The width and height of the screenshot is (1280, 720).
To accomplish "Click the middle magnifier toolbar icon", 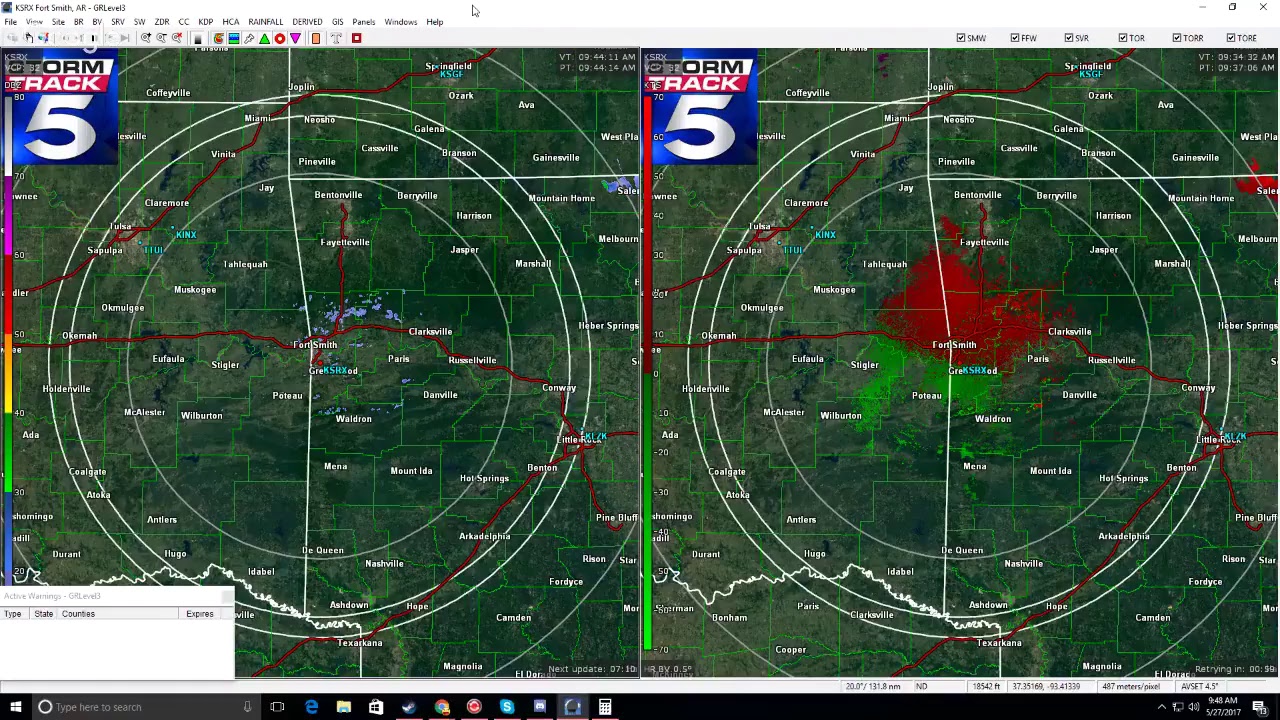I will (162, 38).
